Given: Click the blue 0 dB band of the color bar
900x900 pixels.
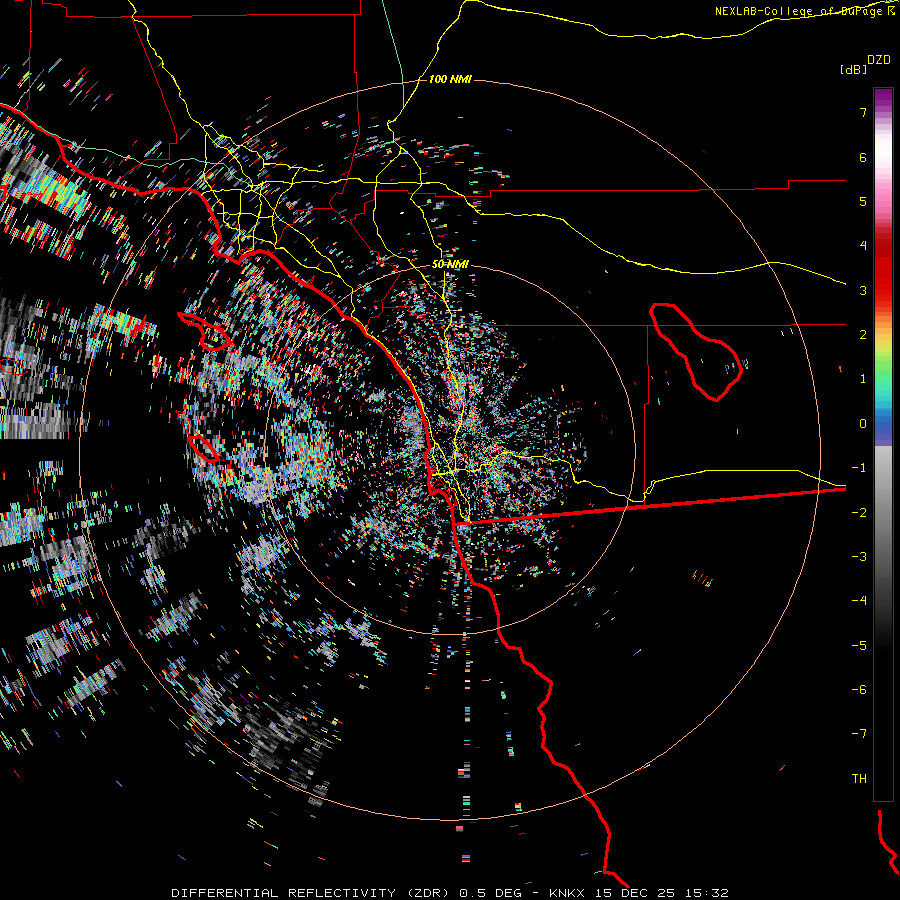Looking at the screenshot, I should (883, 425).
